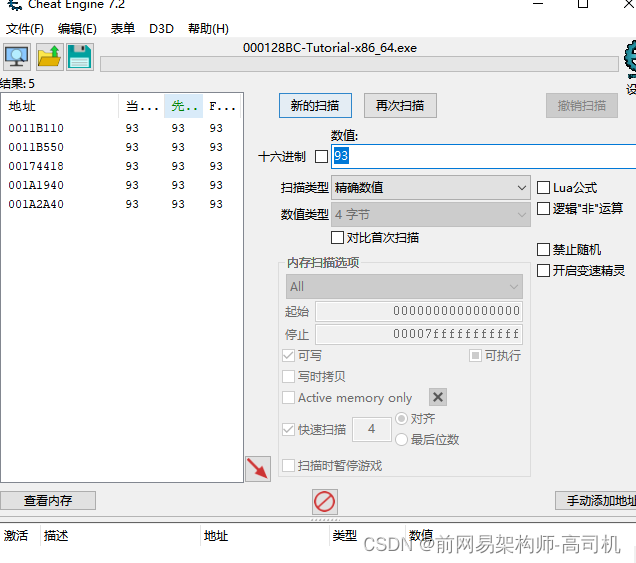Toggle the 写时拷贝 checkbox
The width and height of the screenshot is (636, 563).
[288, 376]
